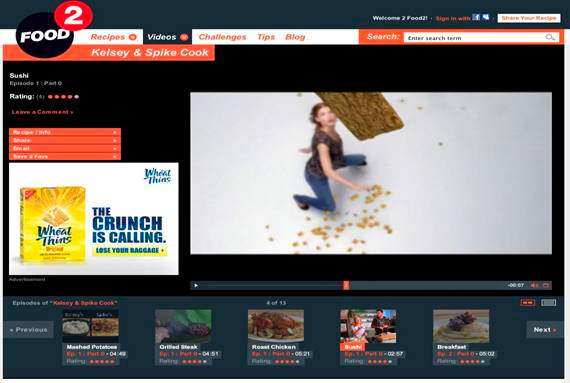Click the dropdown badge next to Videos
This screenshot has width=570, height=383.
(x=184, y=37)
